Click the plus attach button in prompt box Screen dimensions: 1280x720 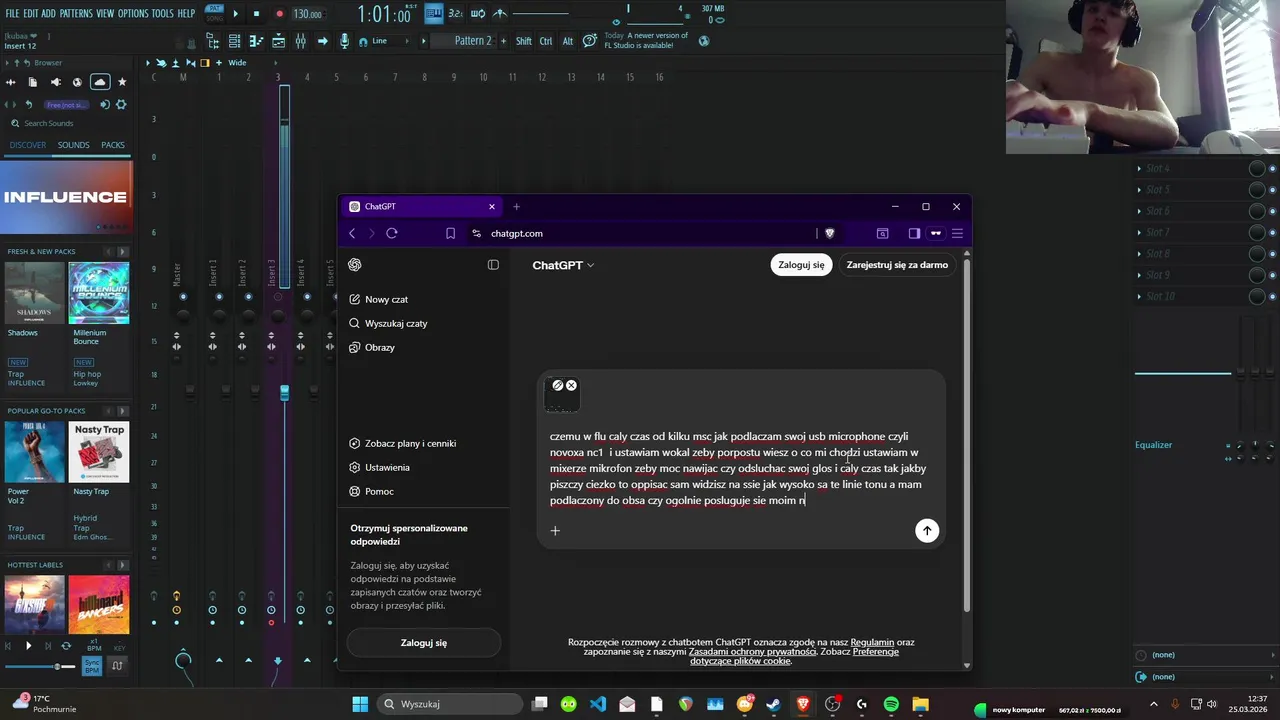click(x=555, y=531)
